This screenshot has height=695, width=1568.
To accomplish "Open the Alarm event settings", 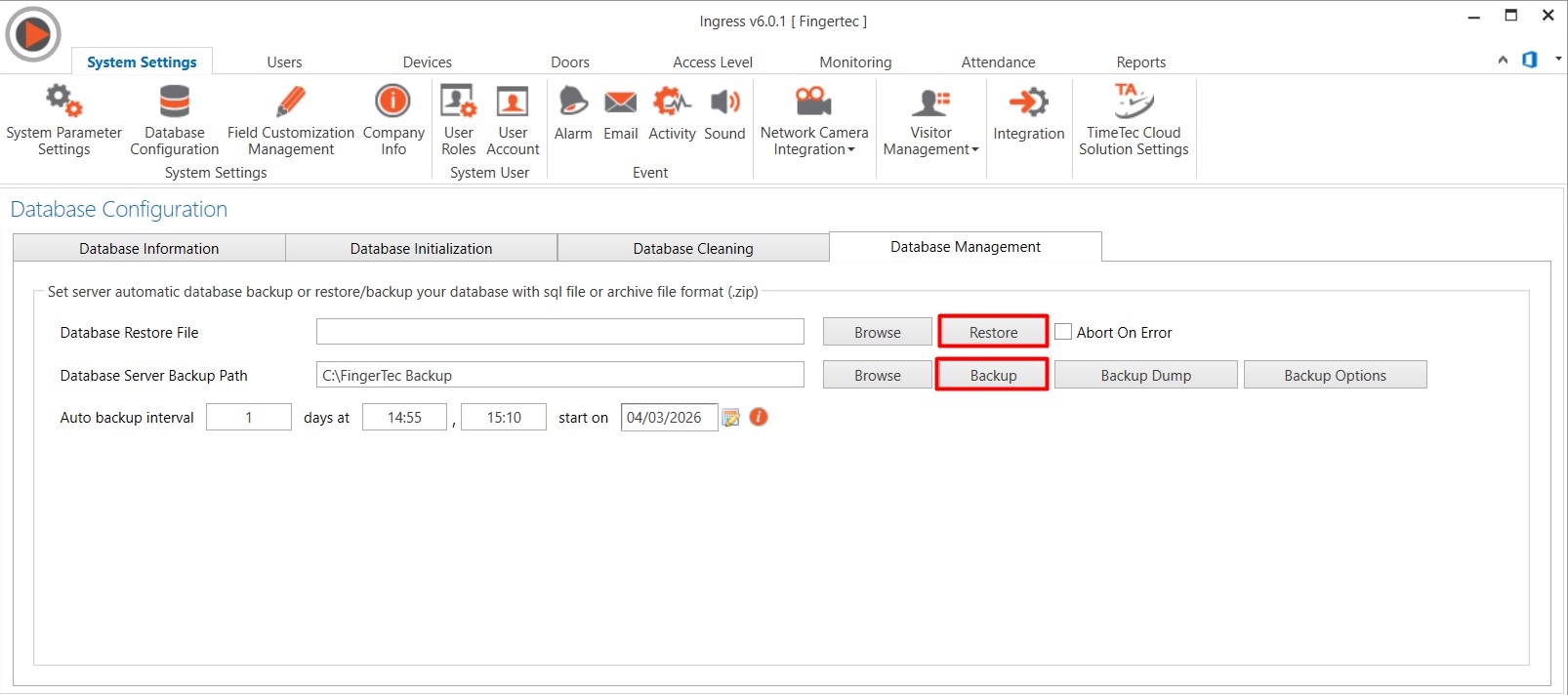I will pos(573,113).
